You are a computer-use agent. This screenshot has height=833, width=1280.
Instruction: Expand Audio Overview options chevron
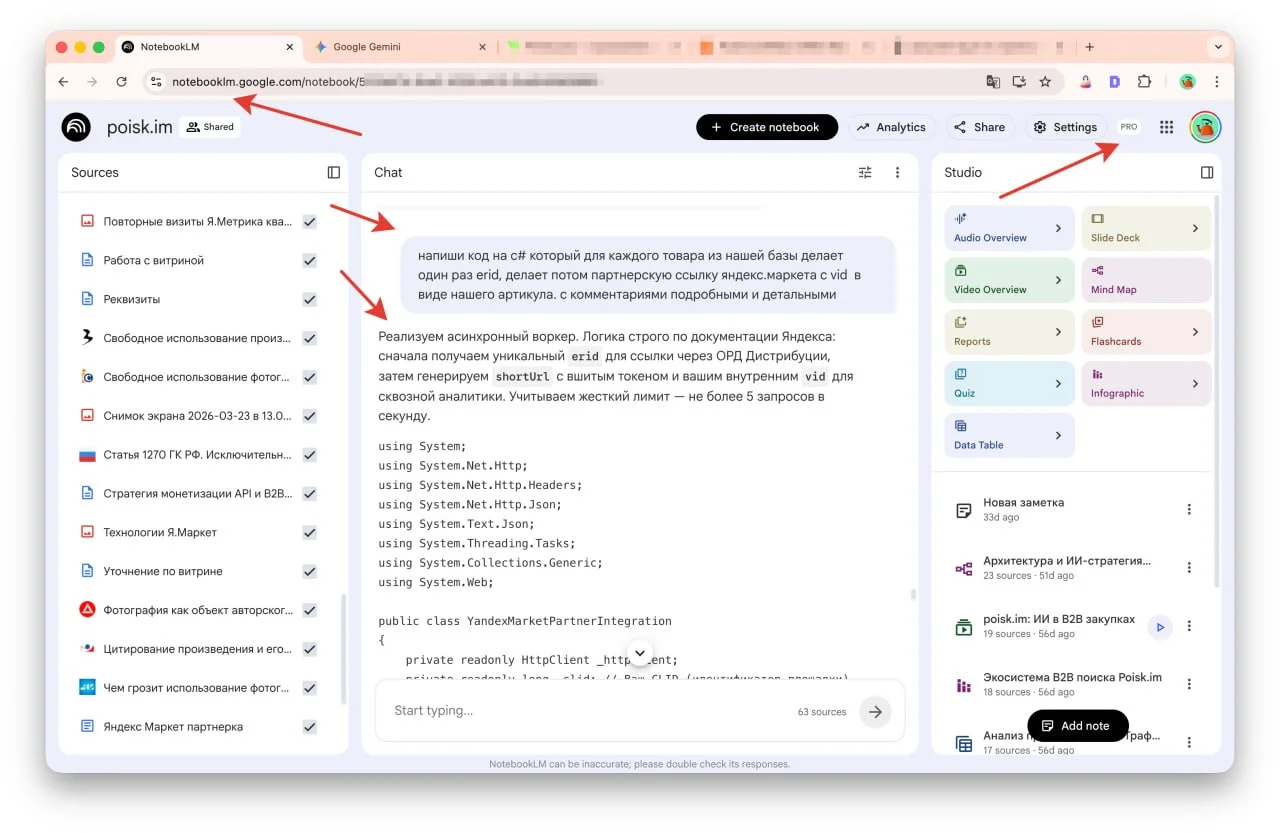point(1058,228)
